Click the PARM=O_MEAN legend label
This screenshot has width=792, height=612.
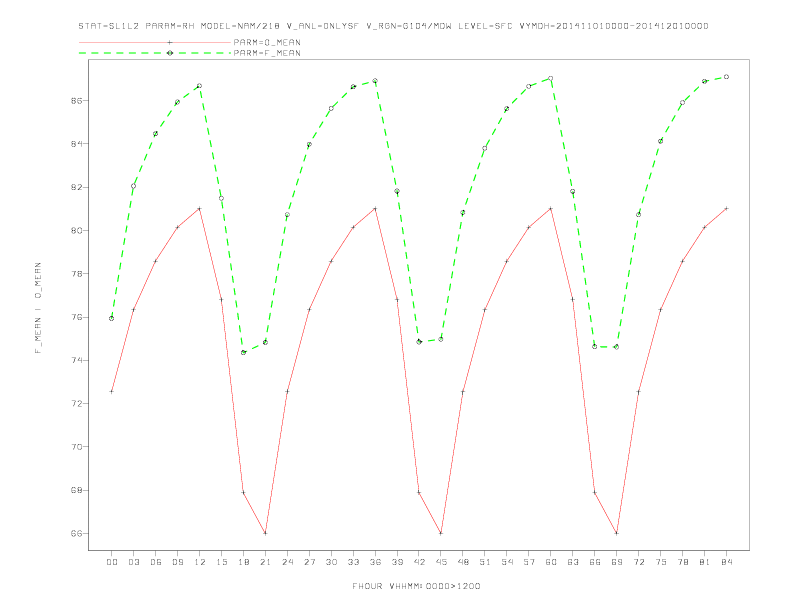(267, 42)
